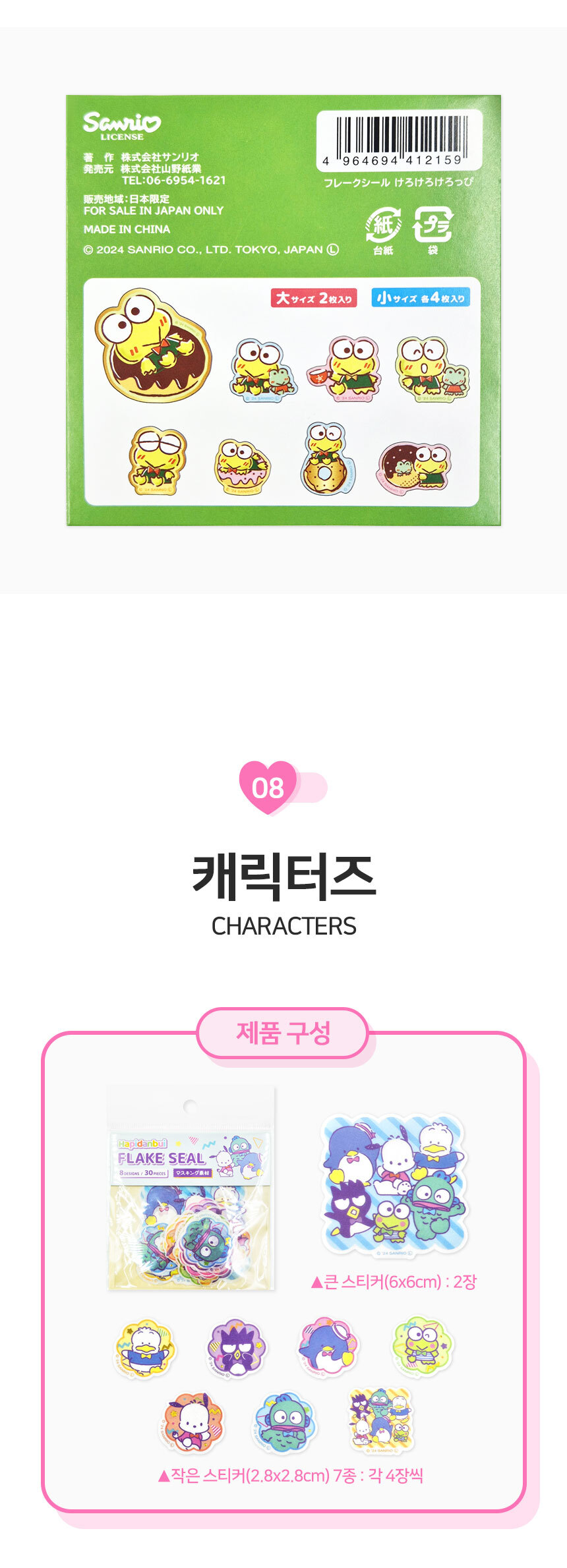Open the large Keroppi chocolate donut sticker
Screen dimensions: 567x1568
pyautogui.click(x=154, y=345)
